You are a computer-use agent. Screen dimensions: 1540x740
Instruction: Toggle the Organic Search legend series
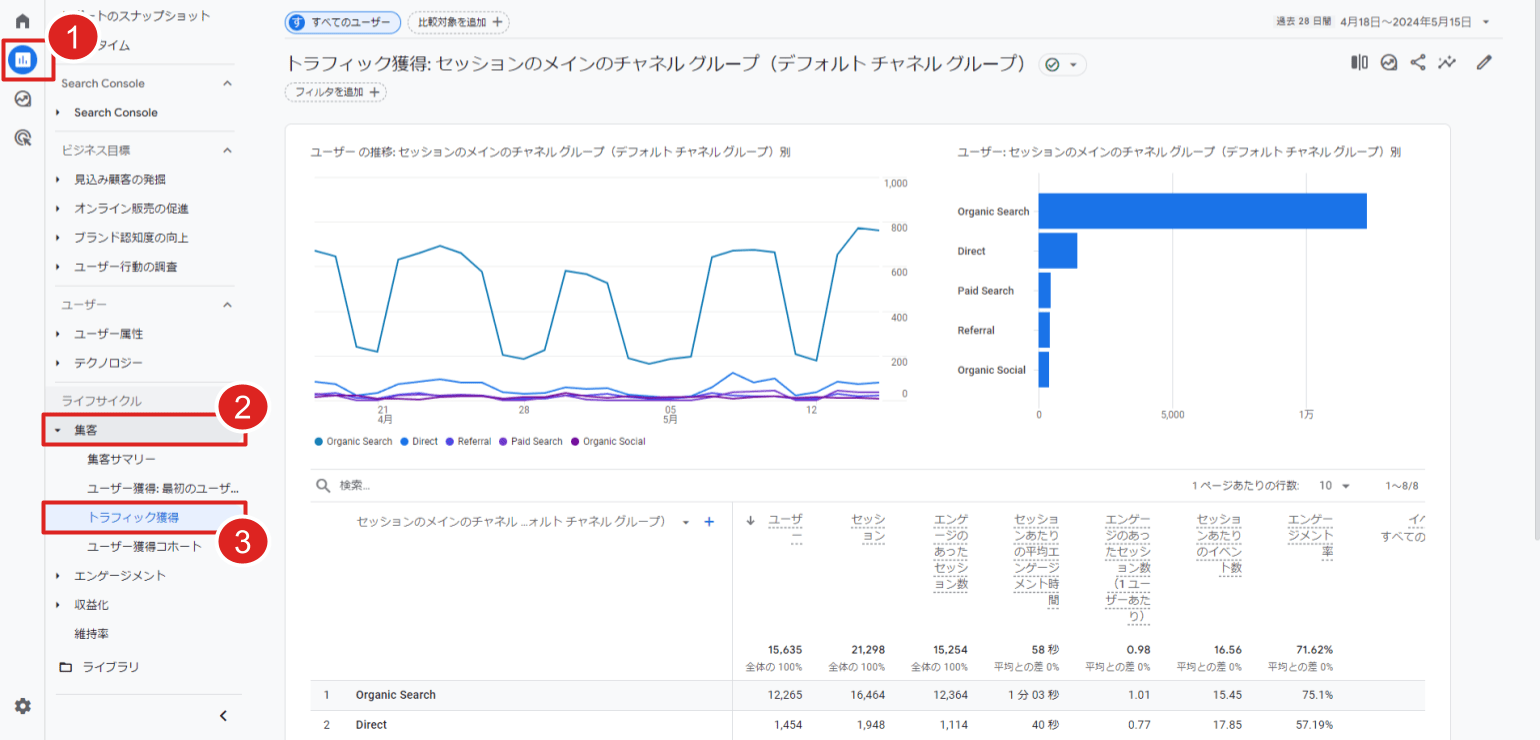coord(353,441)
